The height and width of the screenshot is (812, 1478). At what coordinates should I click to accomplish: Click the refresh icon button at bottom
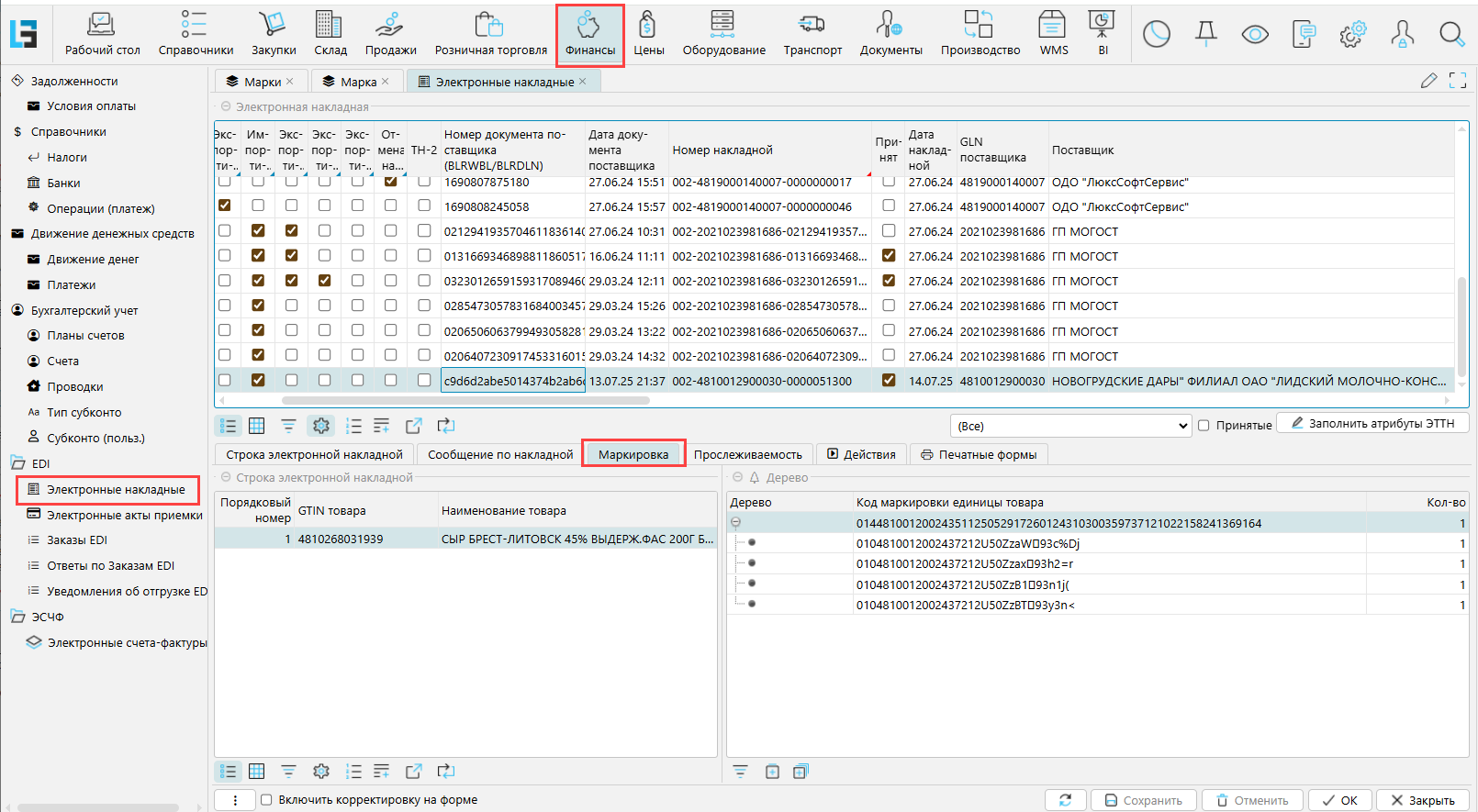pyautogui.click(x=1065, y=800)
